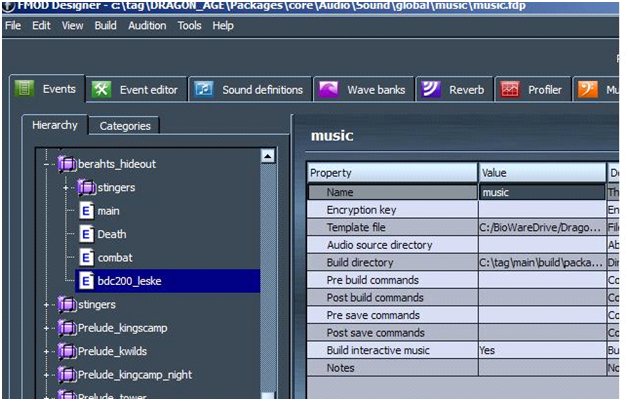
Task: Click the berahts_hideout folder icon
Action: click(x=66, y=163)
